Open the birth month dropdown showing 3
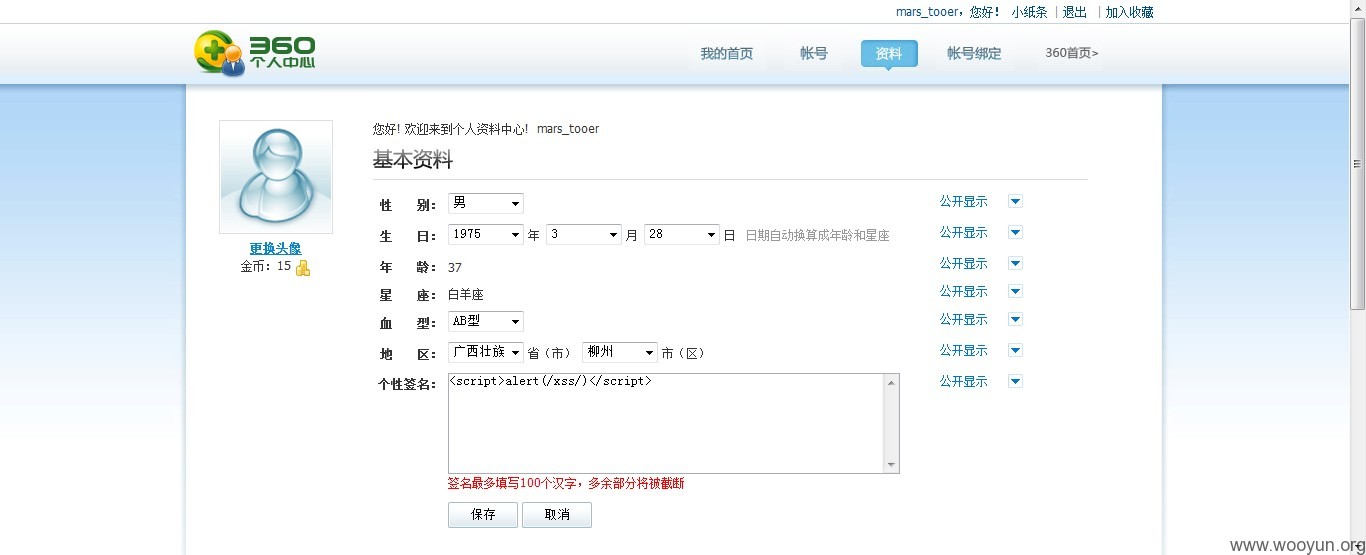Viewport: 1366px width, 555px height. click(584, 235)
